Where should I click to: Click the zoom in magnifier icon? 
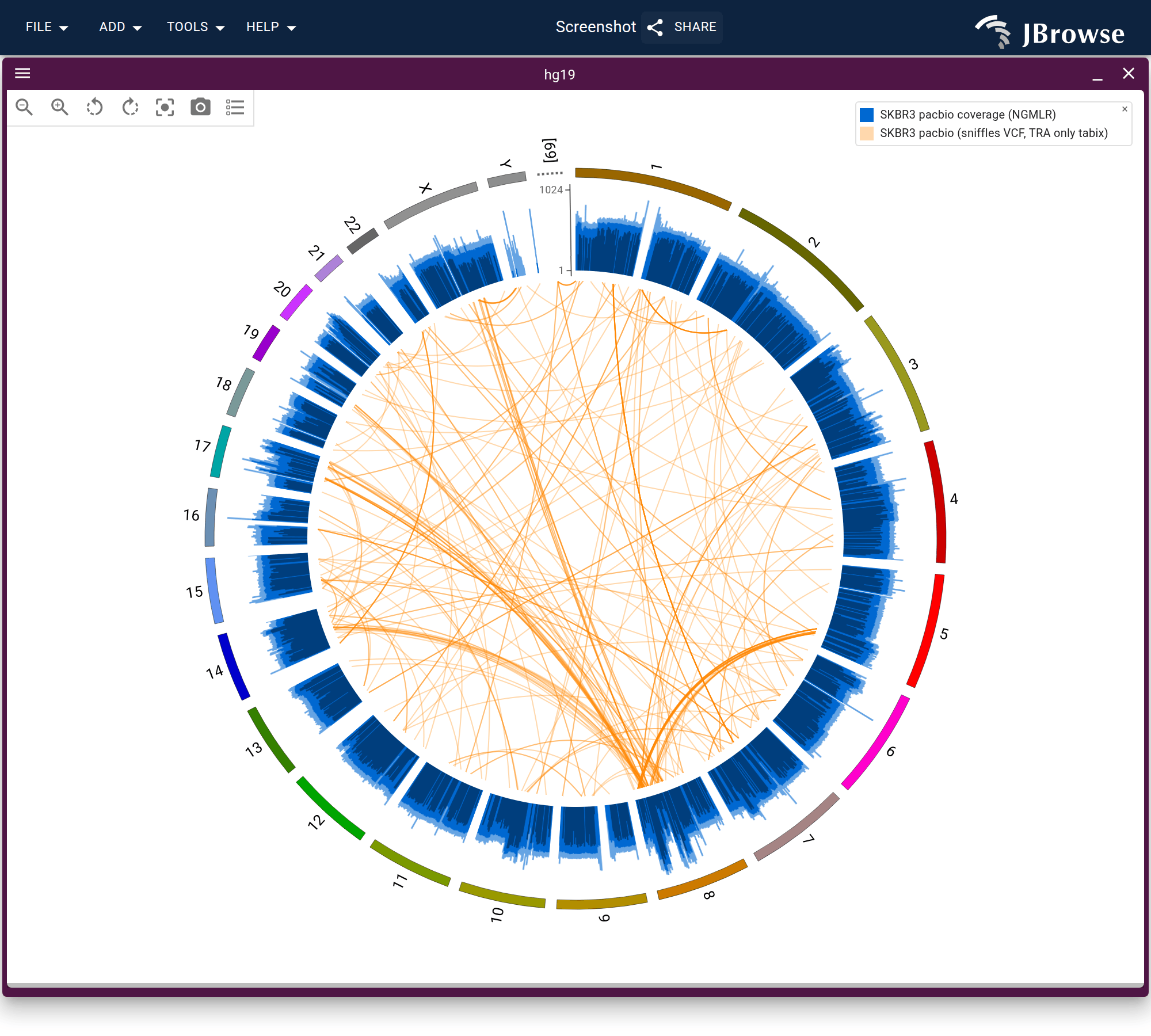pos(60,107)
